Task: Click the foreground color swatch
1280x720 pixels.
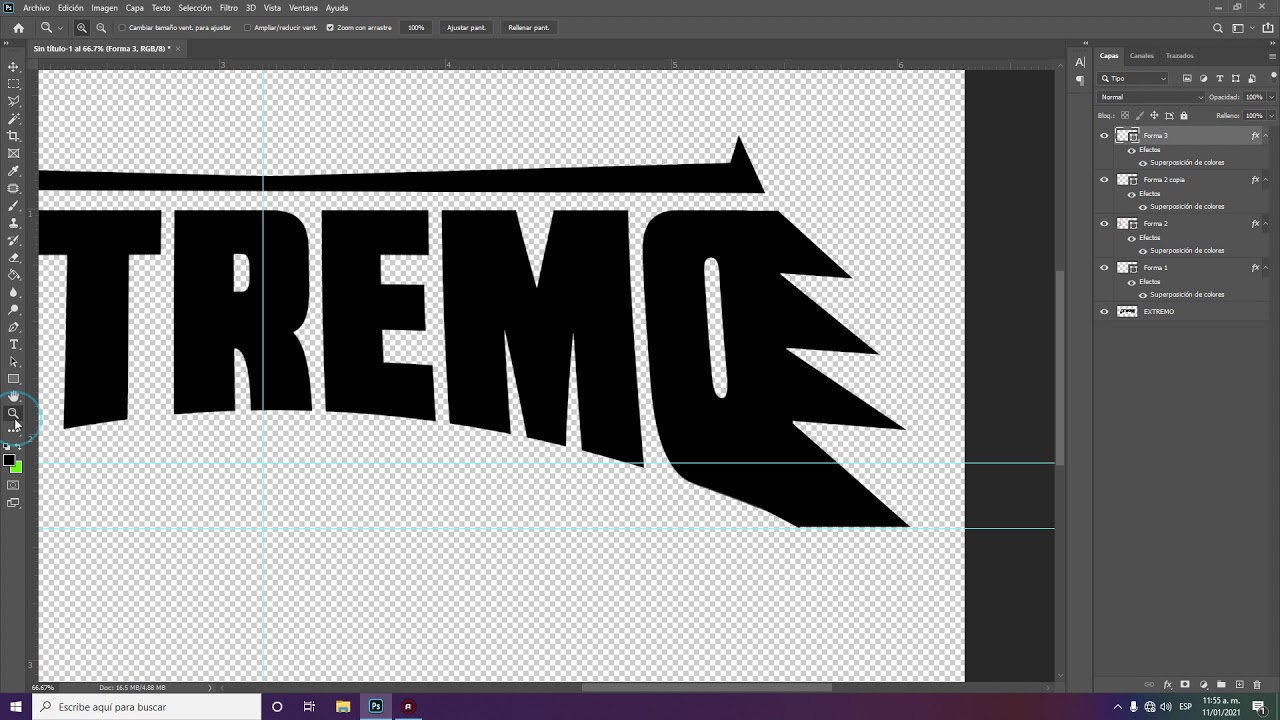Action: [9, 461]
